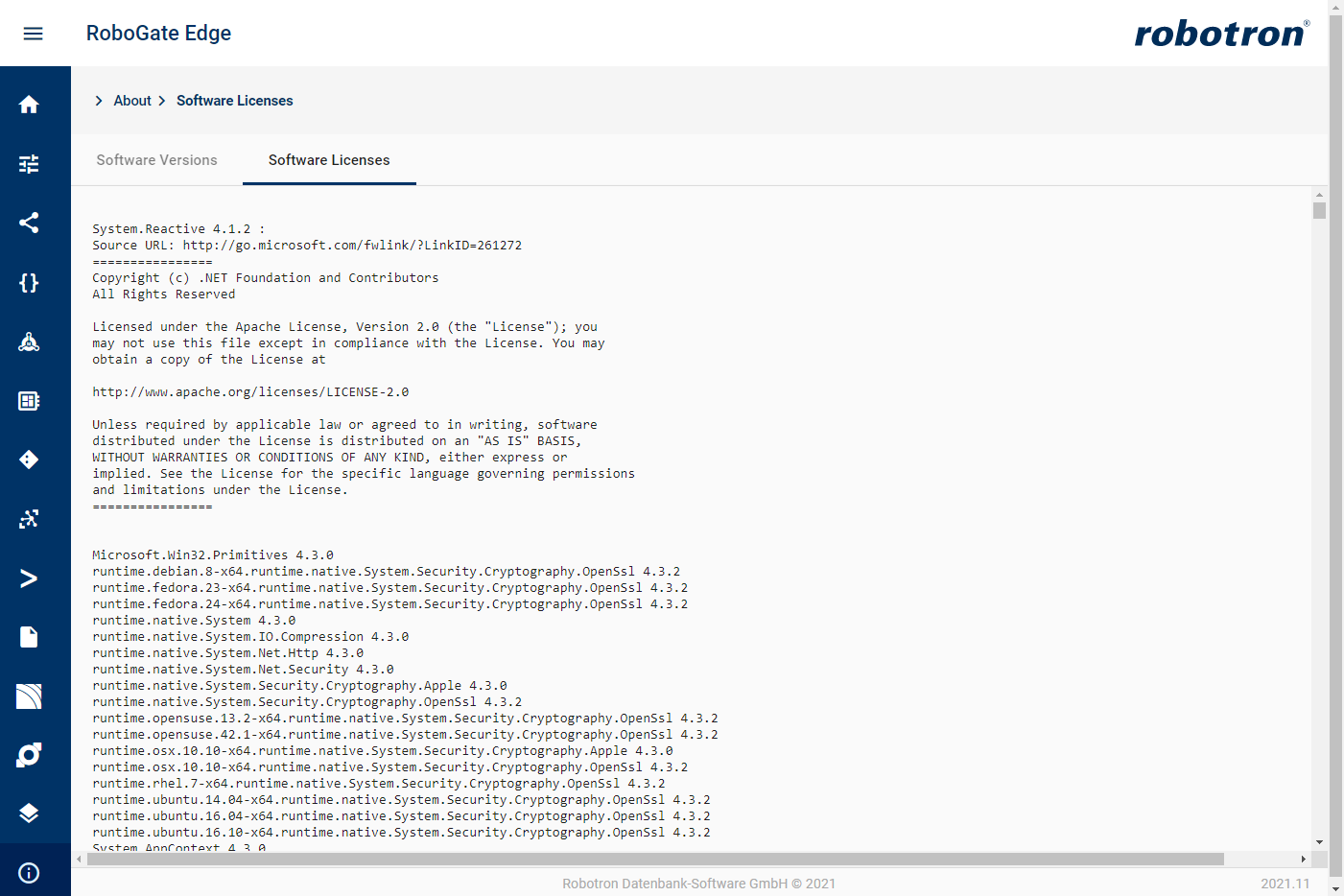
Task: Click the runtime.native.System 4.3.0 line
Action: (194, 621)
